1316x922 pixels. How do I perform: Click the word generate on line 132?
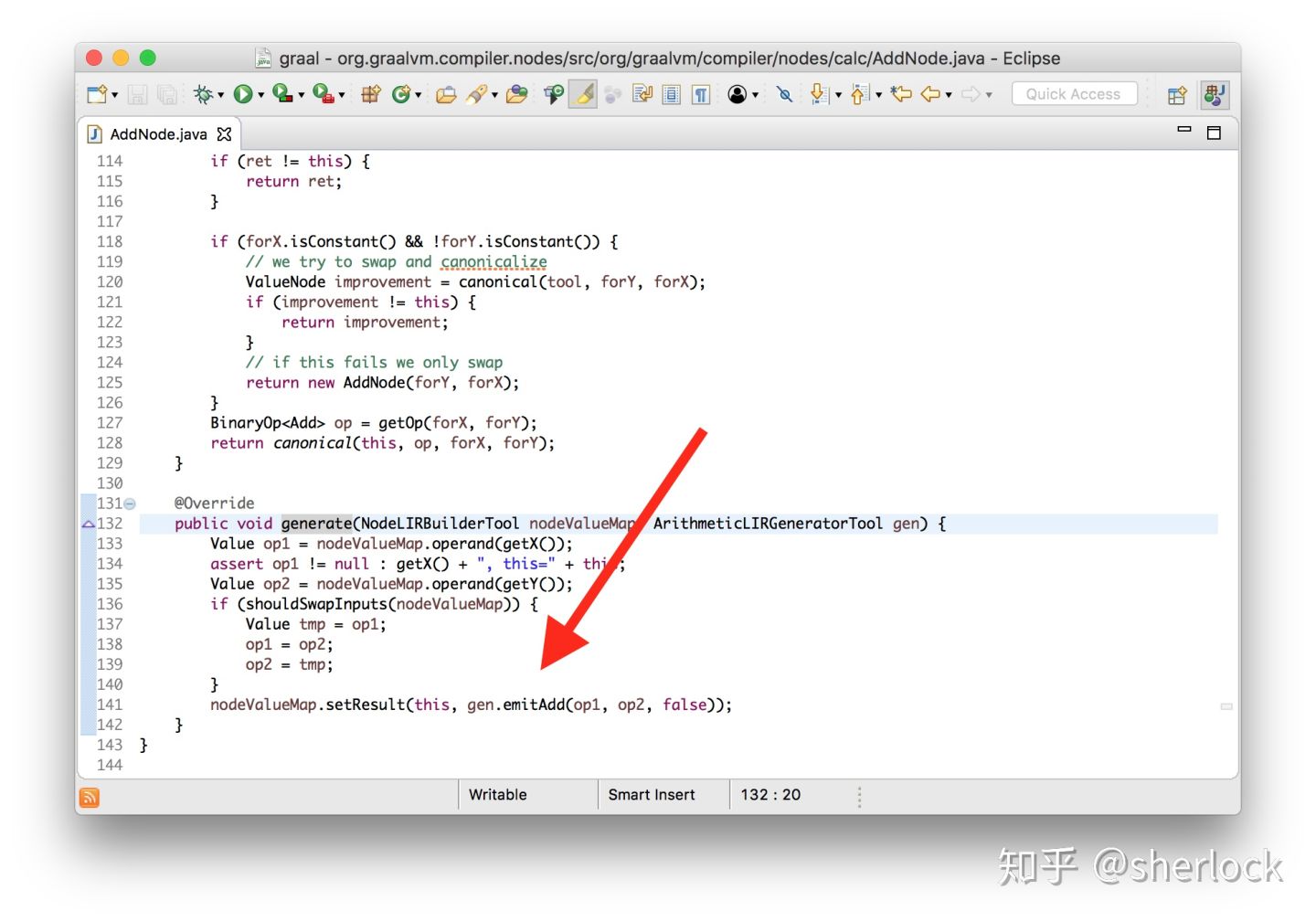(316, 524)
